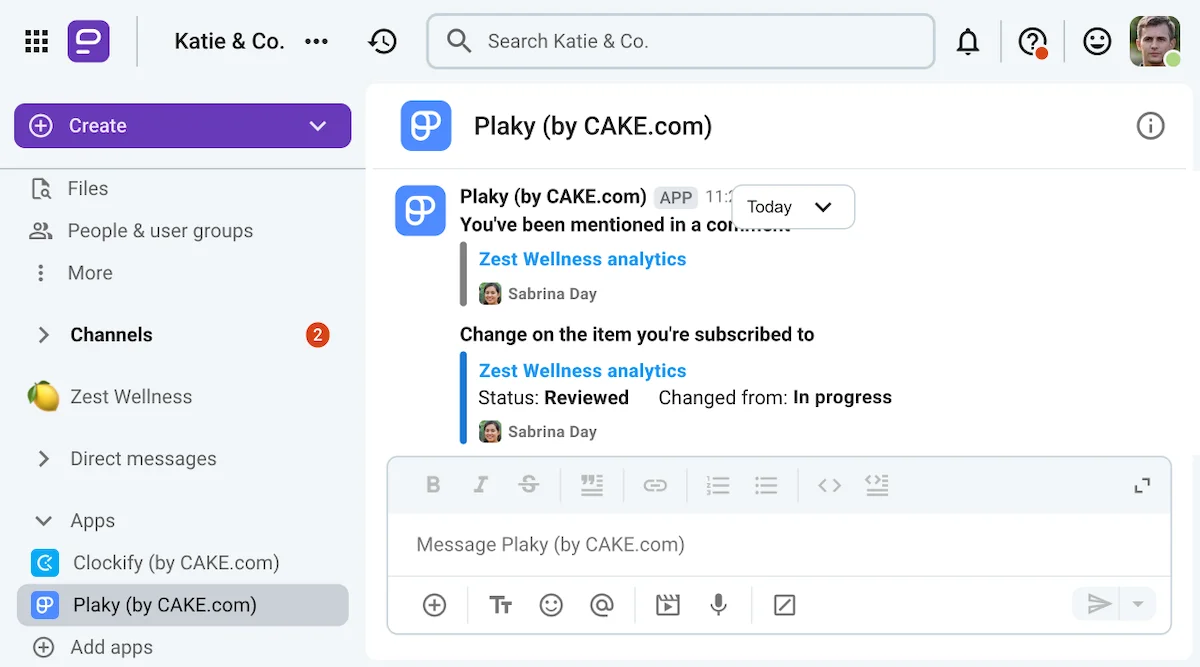Collapse the Apps section in the sidebar
Image resolution: width=1200 pixels, height=667 pixels.
[x=42, y=520]
